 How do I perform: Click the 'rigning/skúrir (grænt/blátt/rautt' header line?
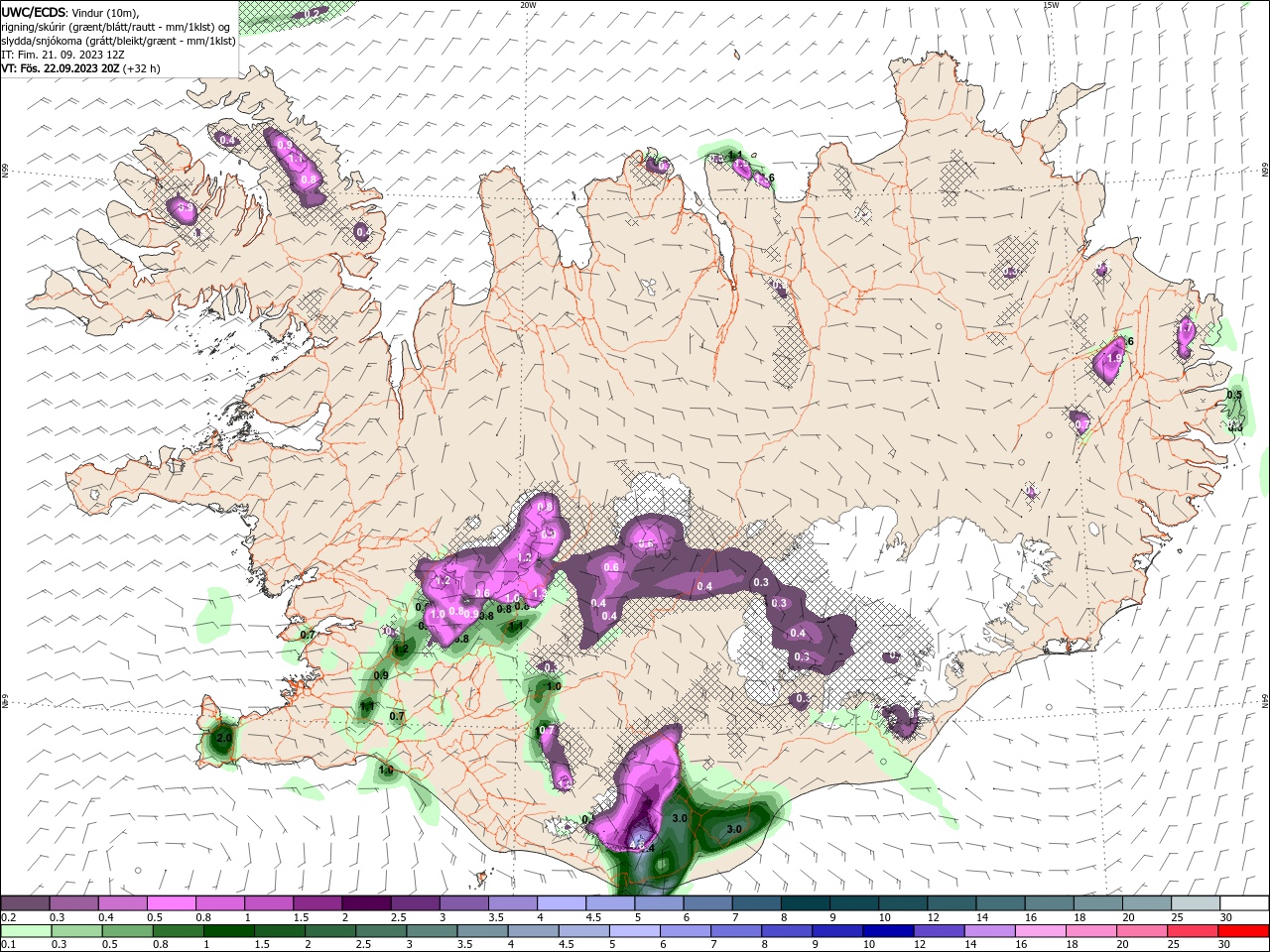pos(117,27)
